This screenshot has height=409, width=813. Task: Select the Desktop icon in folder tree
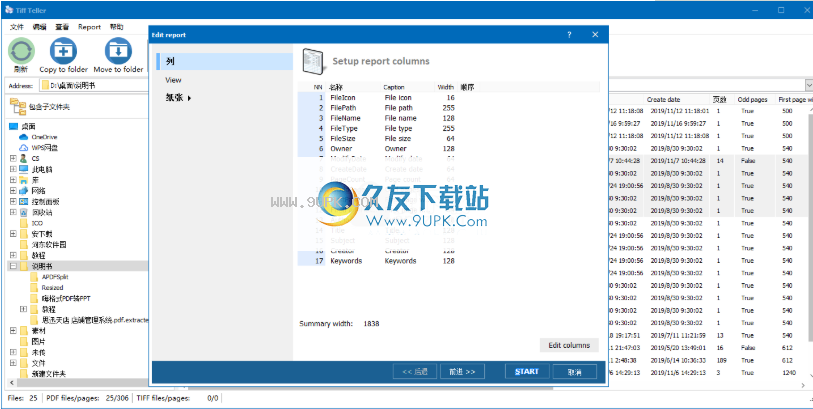pyautogui.click(x=13, y=126)
